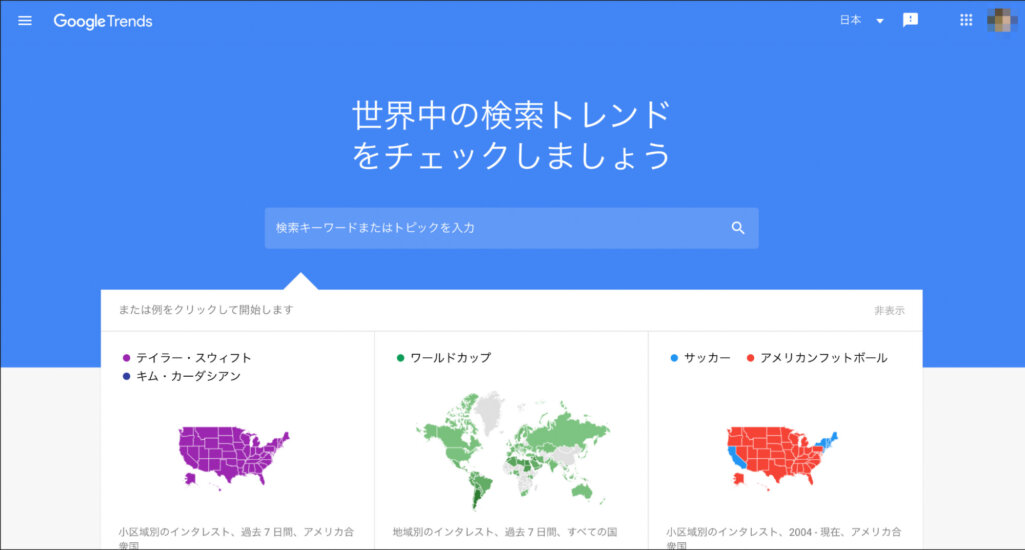This screenshot has height=550, width=1025.
Task: Click the search magnifier icon
Action: [x=738, y=228]
